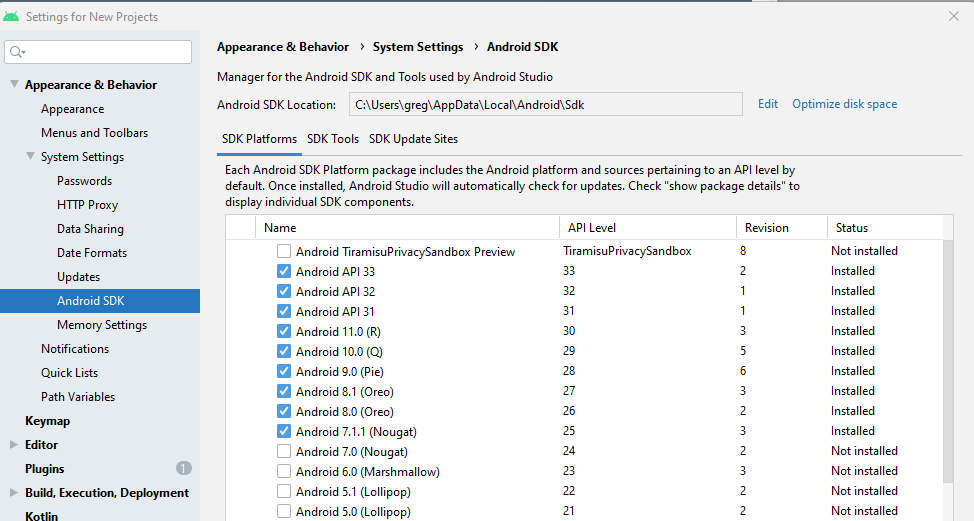Viewport: 974px width, 521px height.
Task: Click the Optimize disk space link
Action: (x=844, y=104)
